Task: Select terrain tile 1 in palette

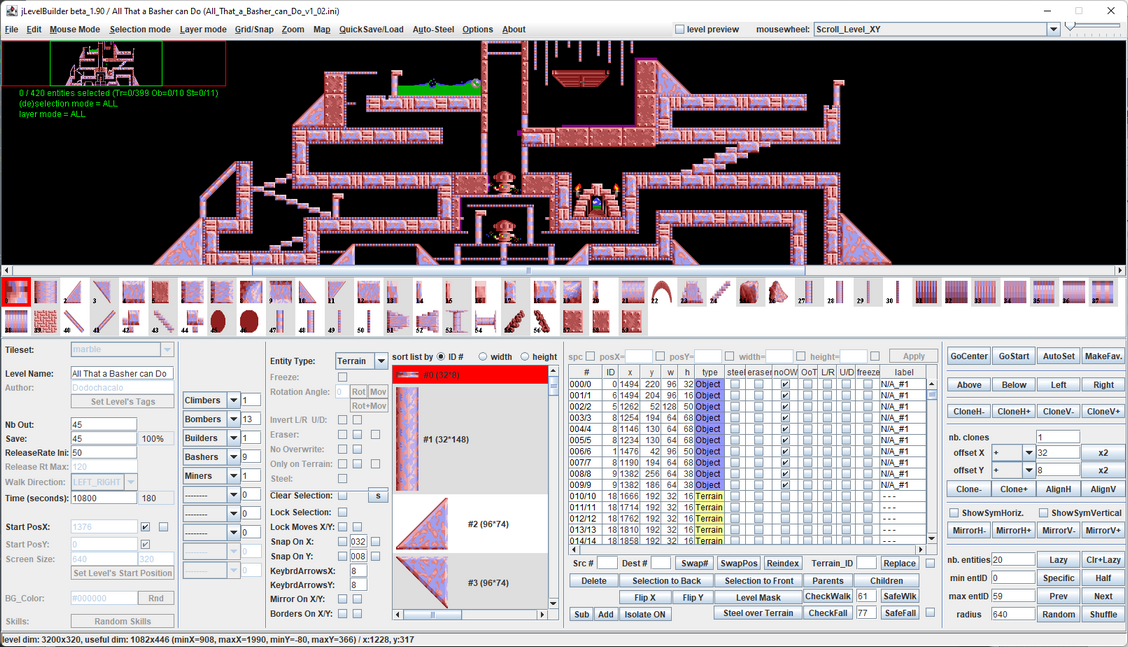Action: pyautogui.click(x=45, y=292)
